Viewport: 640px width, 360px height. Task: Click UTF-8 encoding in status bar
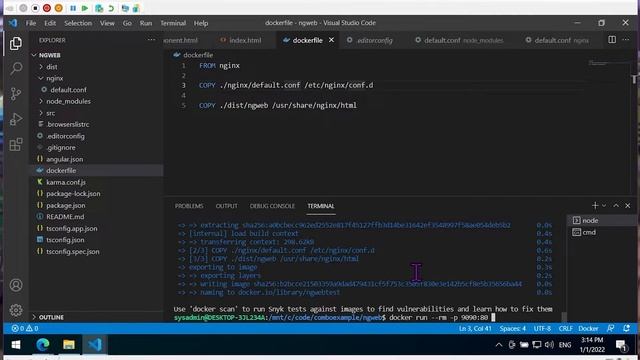[x=542, y=328]
